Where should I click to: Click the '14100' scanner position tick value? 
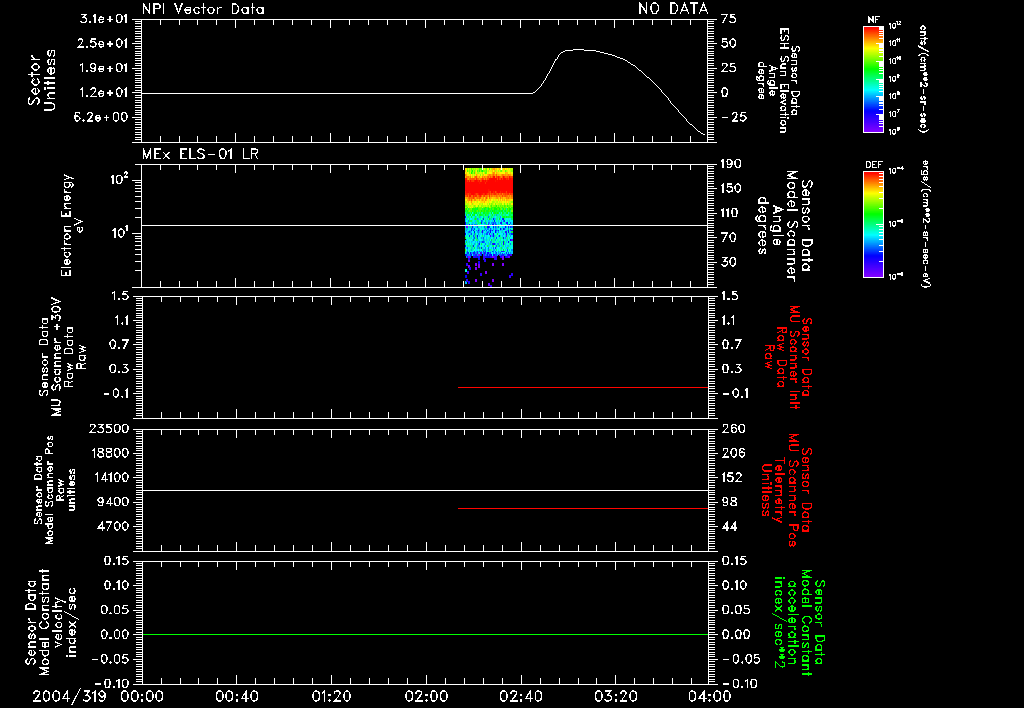click(109, 477)
